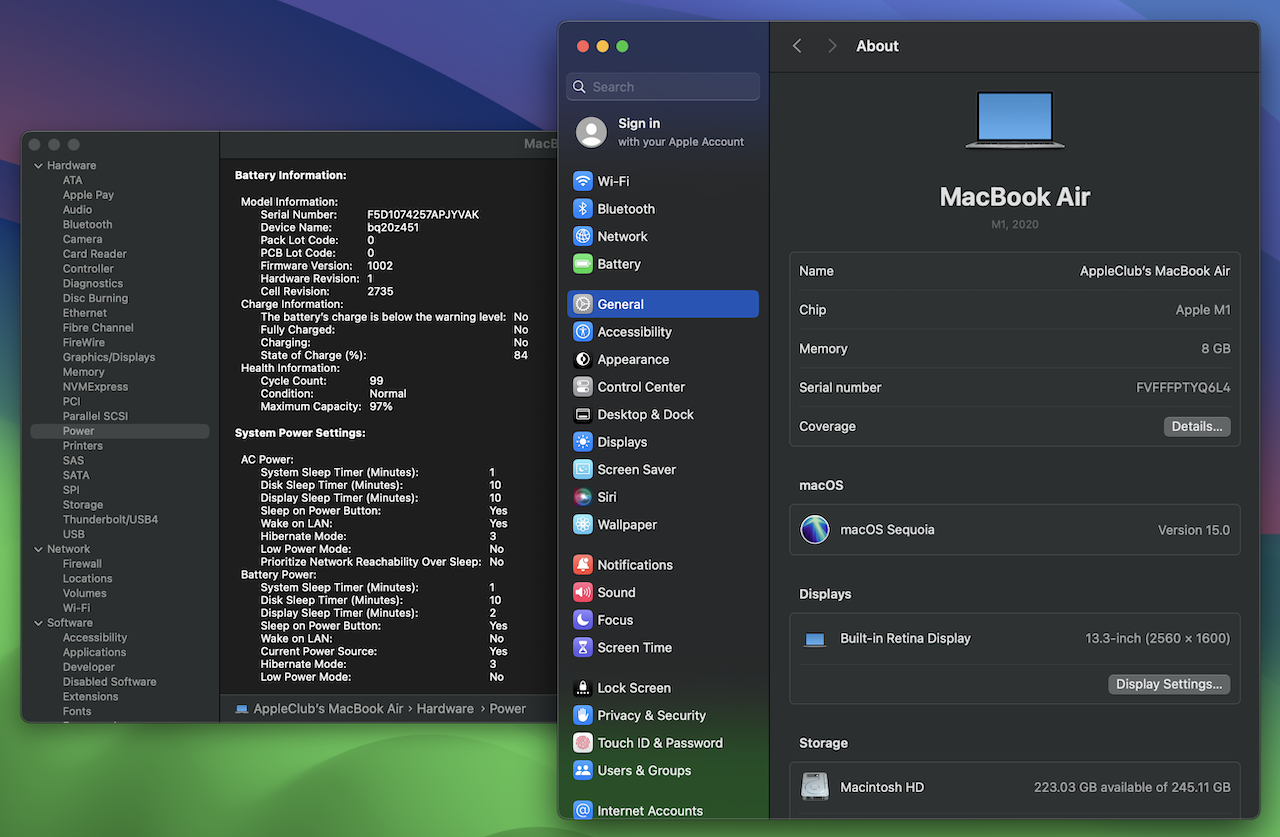Select USB in the Hardware list
The image size is (1280, 837).
pos(74,535)
